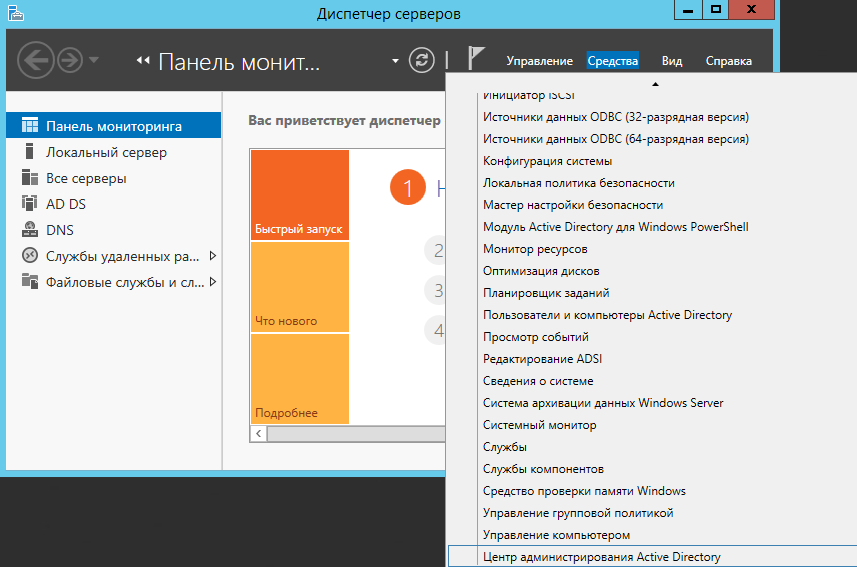Image resolution: width=857 pixels, height=567 pixels.
Task: Click the Все серверы sidebar icon
Action: point(30,178)
